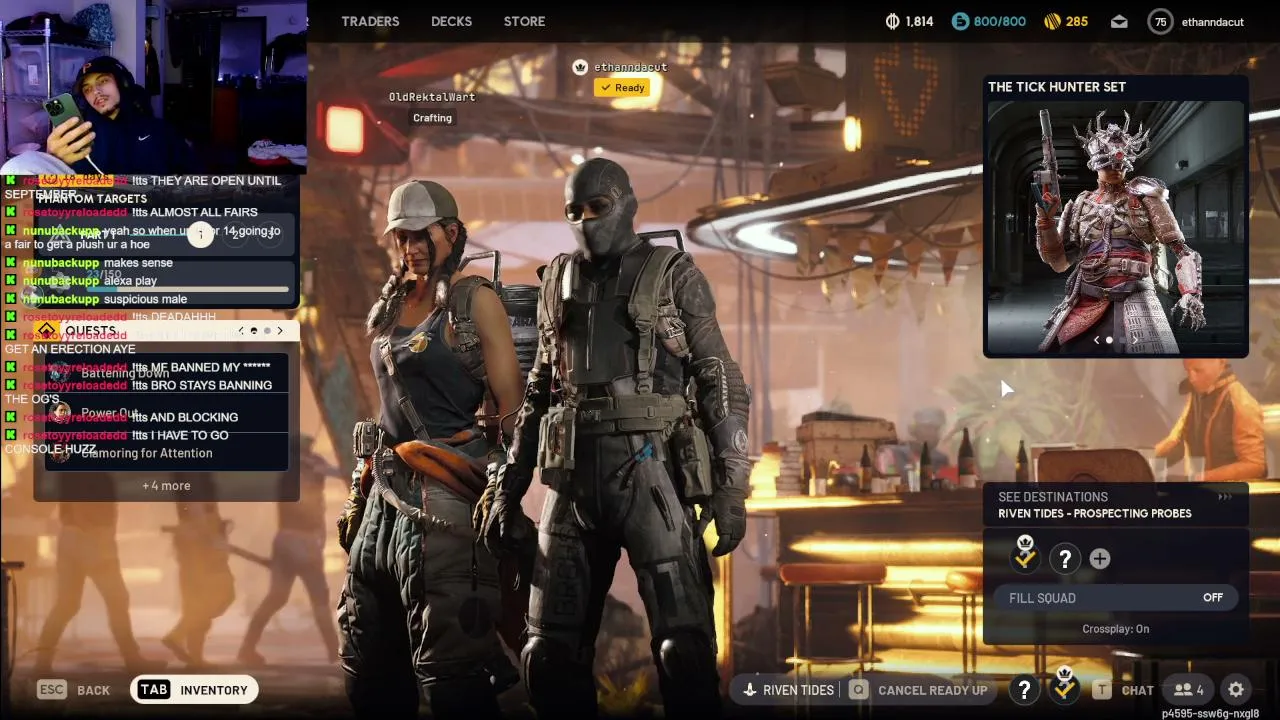Open settings with the gear icon
This screenshot has height=720, width=1280.
pos(1236,689)
